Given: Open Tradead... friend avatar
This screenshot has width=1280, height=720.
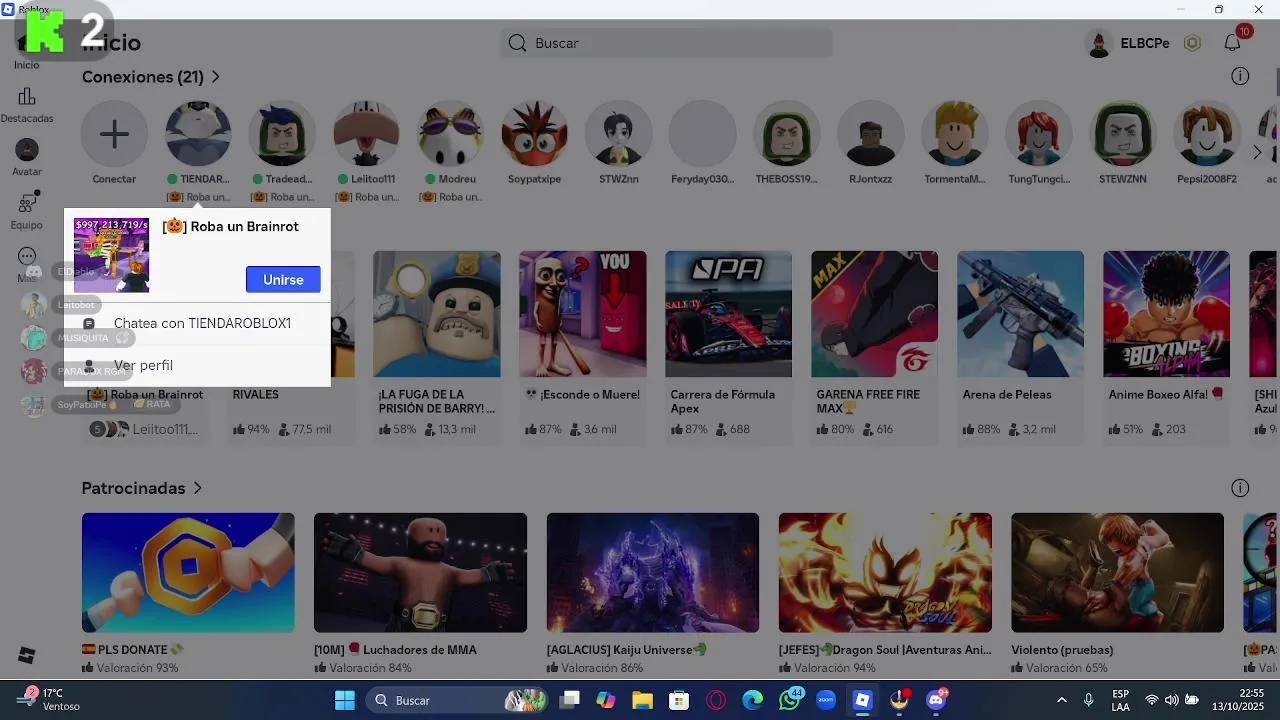Looking at the screenshot, I should point(282,134).
